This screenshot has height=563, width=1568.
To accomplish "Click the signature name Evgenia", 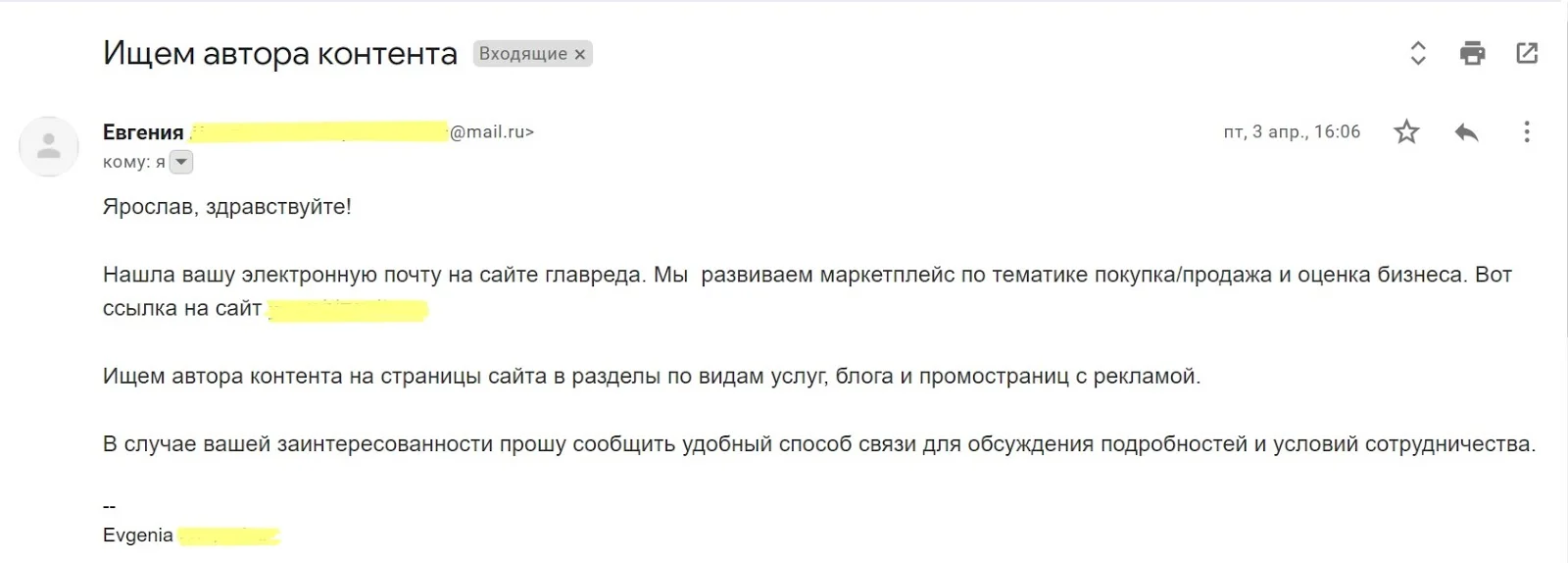I will pyautogui.click(x=138, y=536).
